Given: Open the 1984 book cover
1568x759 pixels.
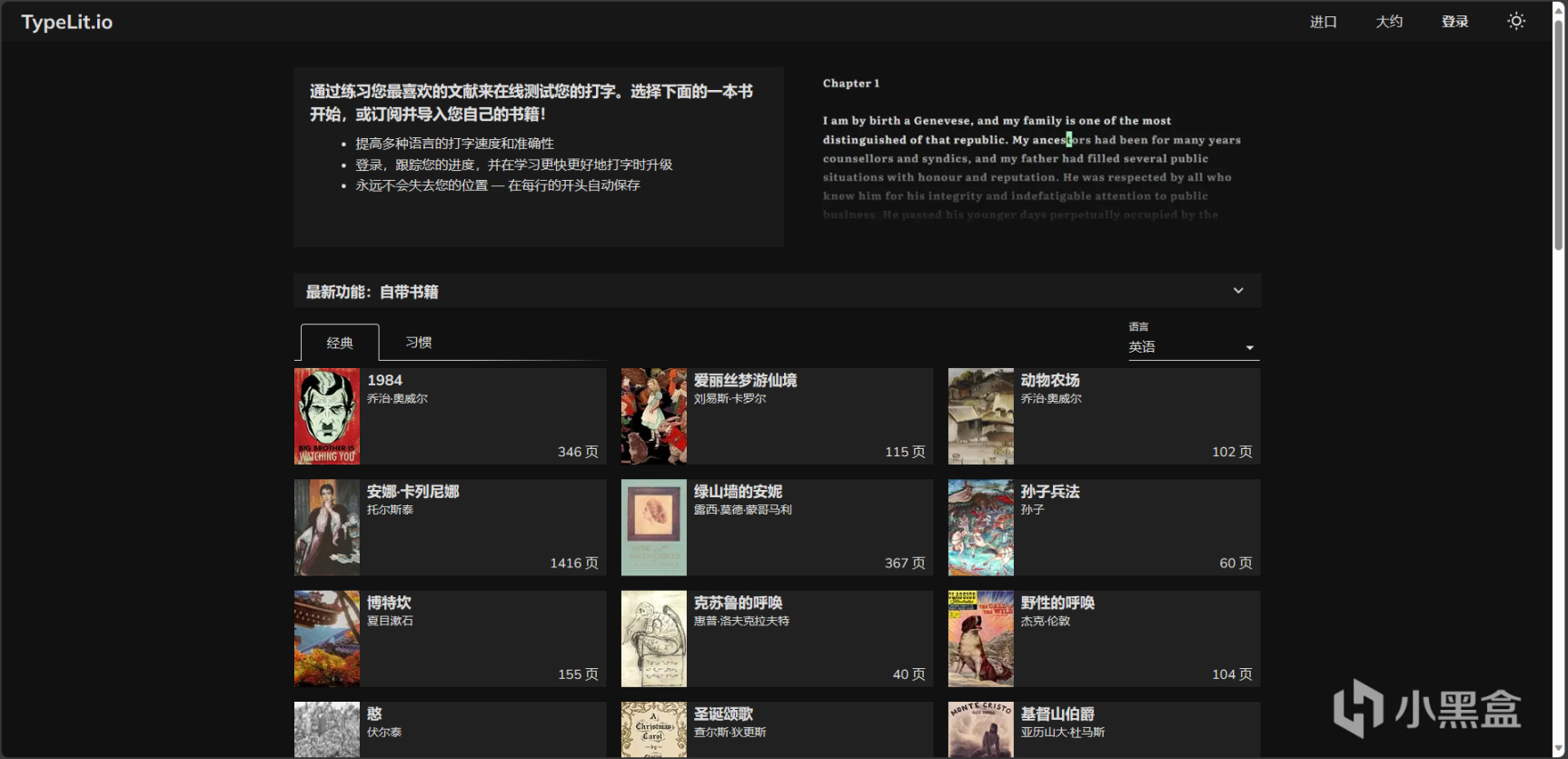Looking at the screenshot, I should [x=327, y=416].
